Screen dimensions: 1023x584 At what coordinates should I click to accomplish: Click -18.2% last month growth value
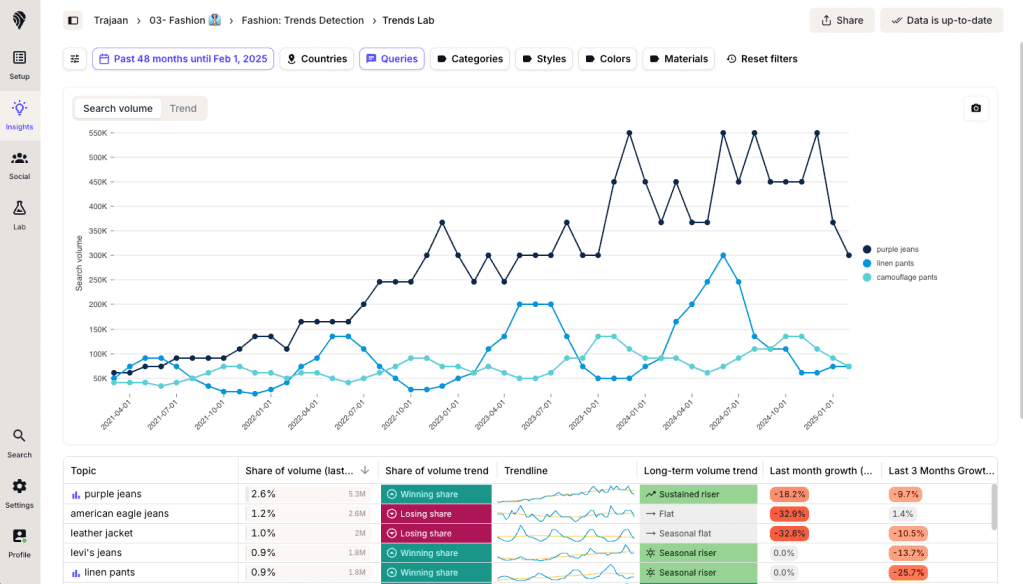coord(789,494)
